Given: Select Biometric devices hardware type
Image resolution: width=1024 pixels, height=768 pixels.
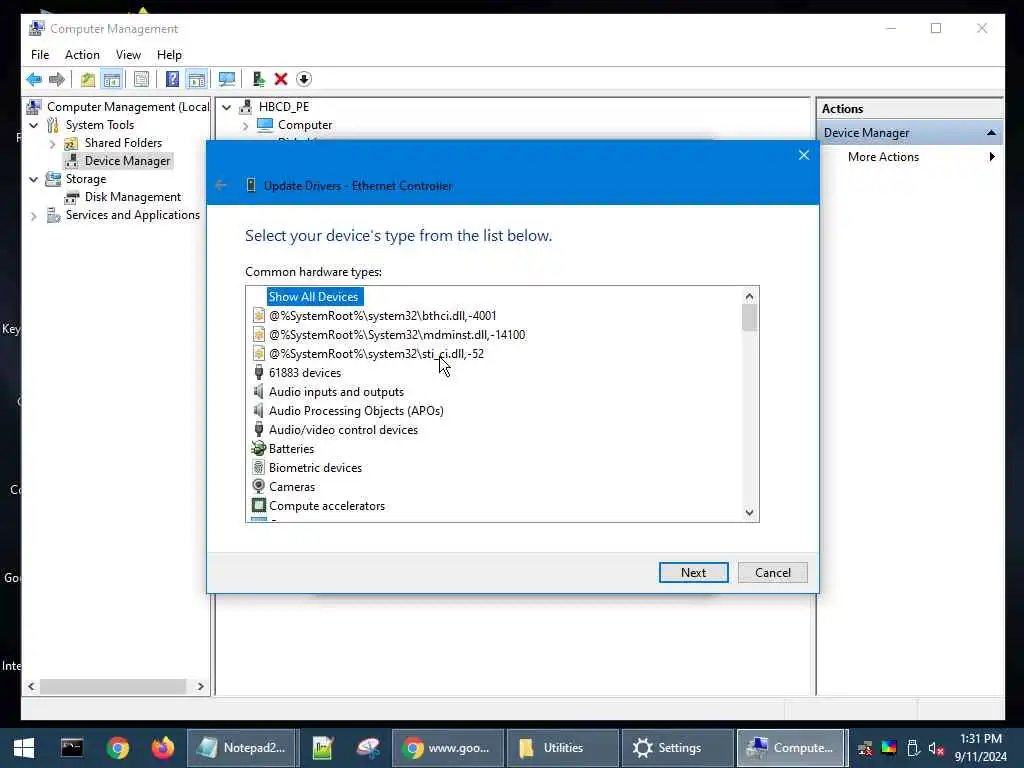Looking at the screenshot, I should [x=315, y=468].
